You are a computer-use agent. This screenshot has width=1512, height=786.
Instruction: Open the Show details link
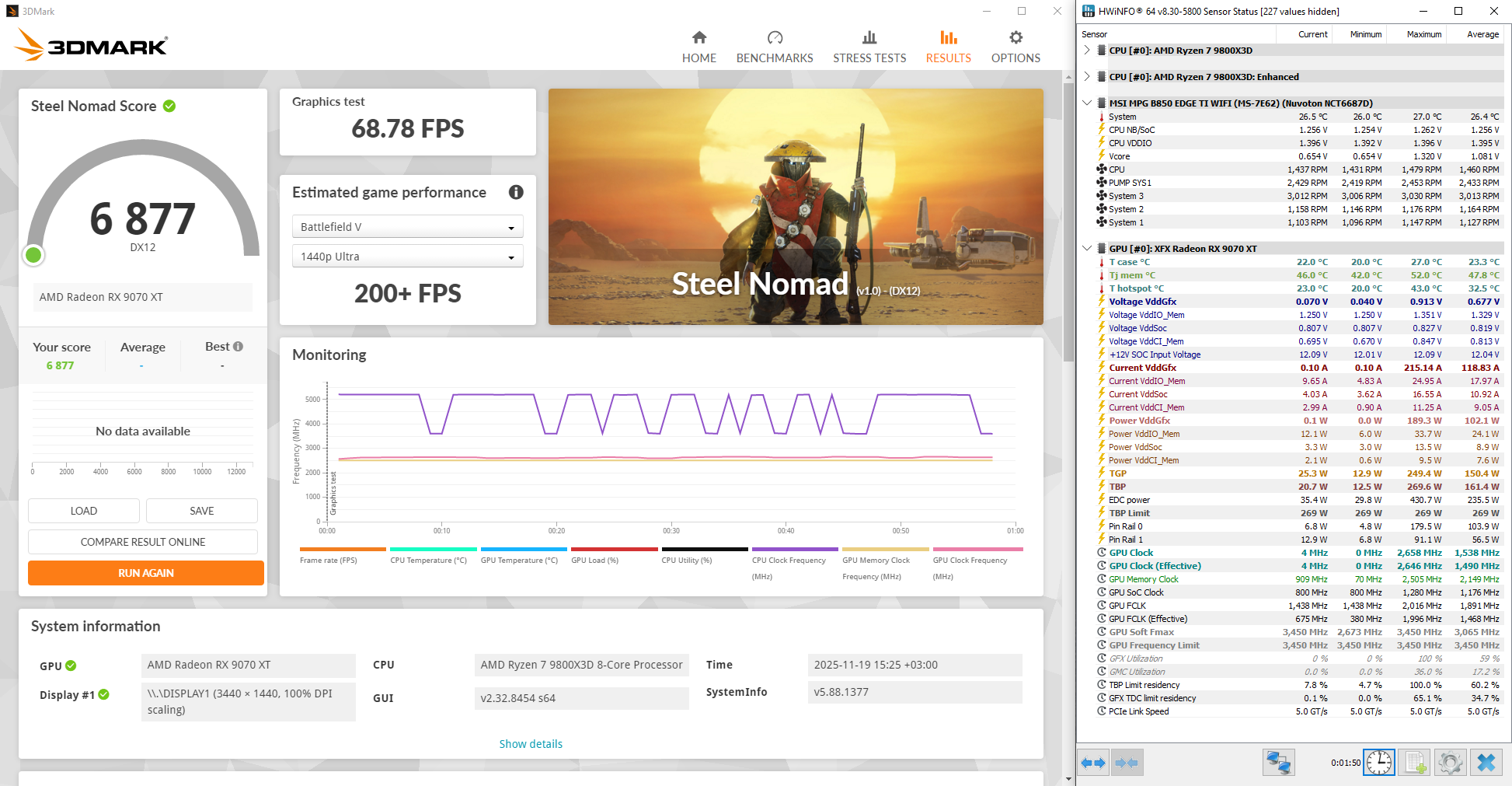[531, 744]
